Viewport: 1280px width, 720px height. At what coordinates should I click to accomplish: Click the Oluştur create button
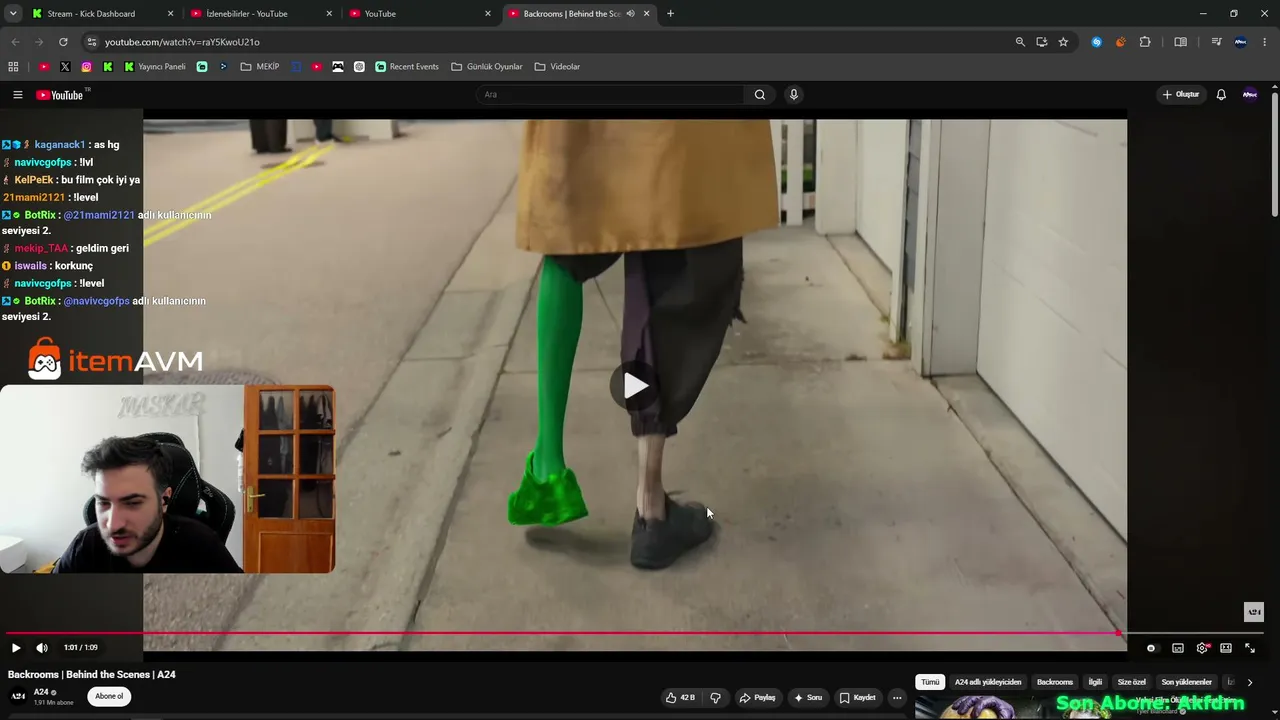point(1181,95)
